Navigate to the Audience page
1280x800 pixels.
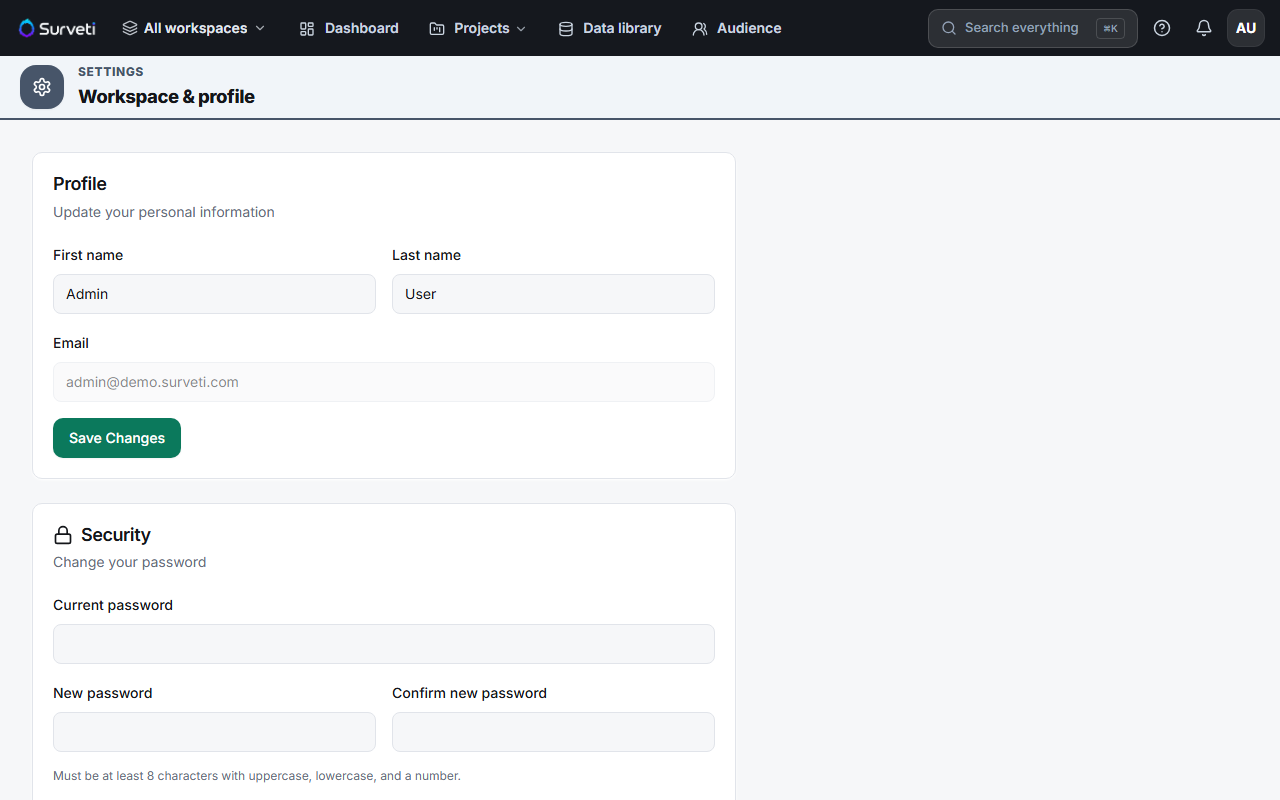(x=736, y=28)
